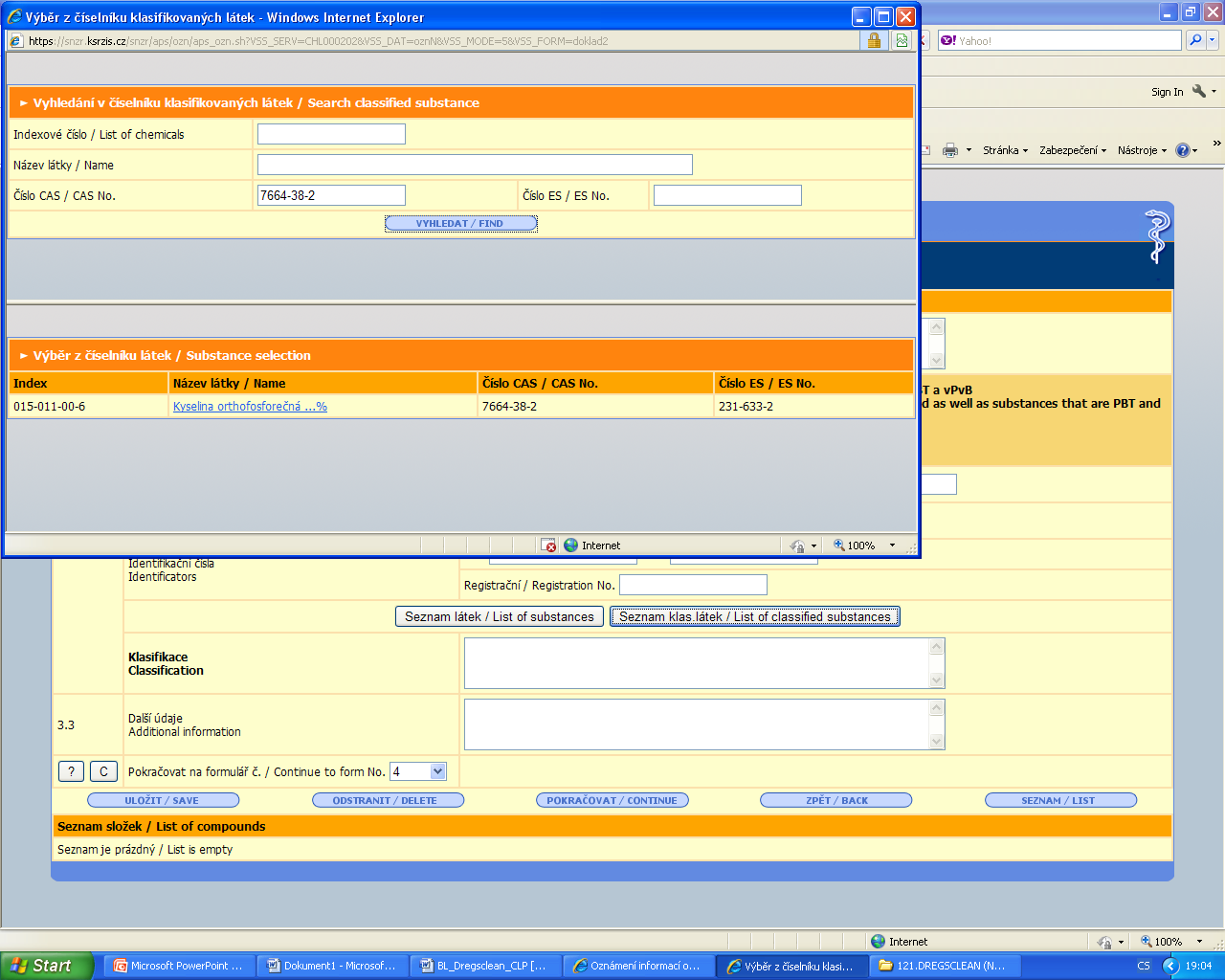This screenshot has width=1225, height=980.
Task: Click POKRAČOVAT / CONTINUE button
Action: click(x=612, y=800)
